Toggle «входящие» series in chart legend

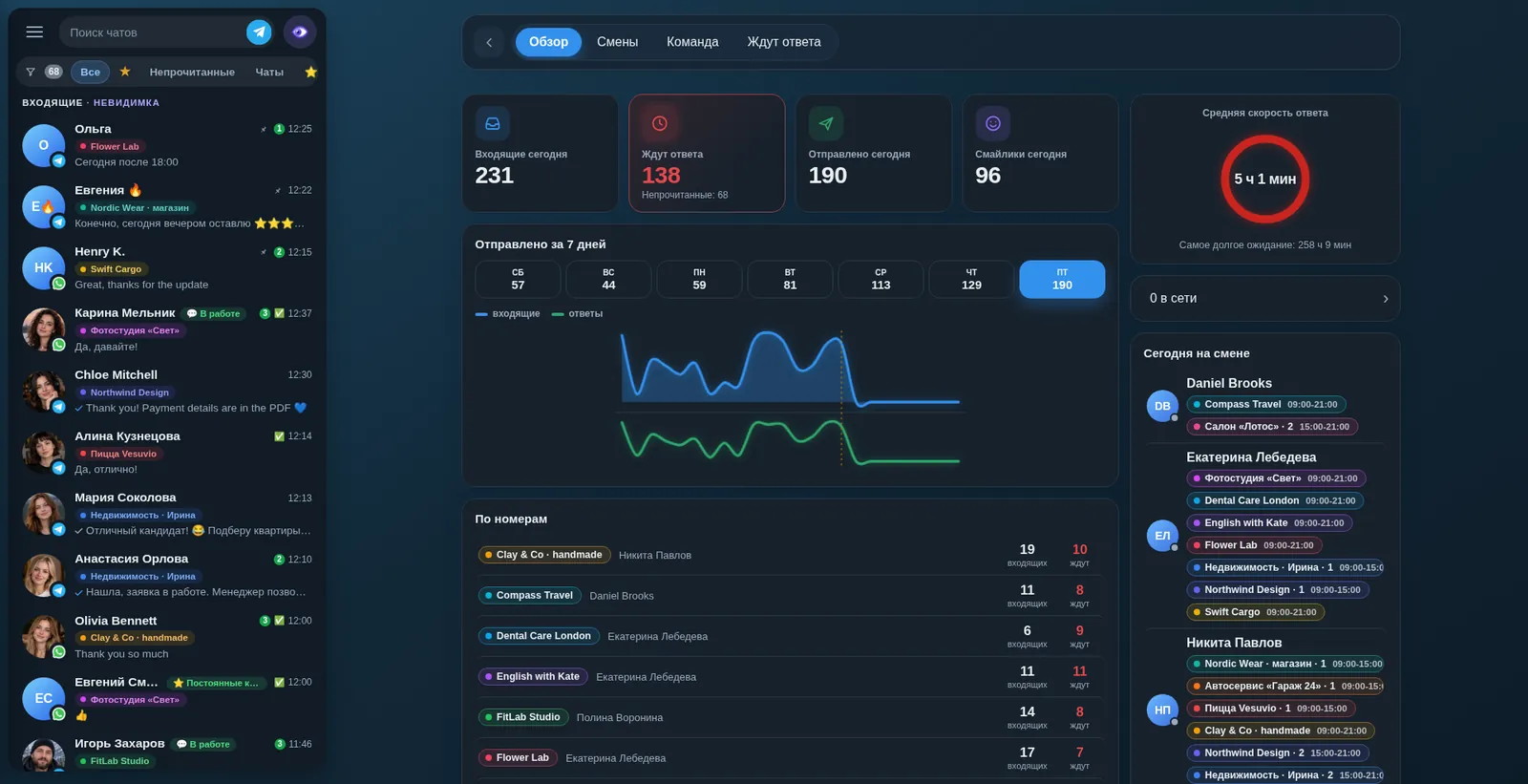507,313
